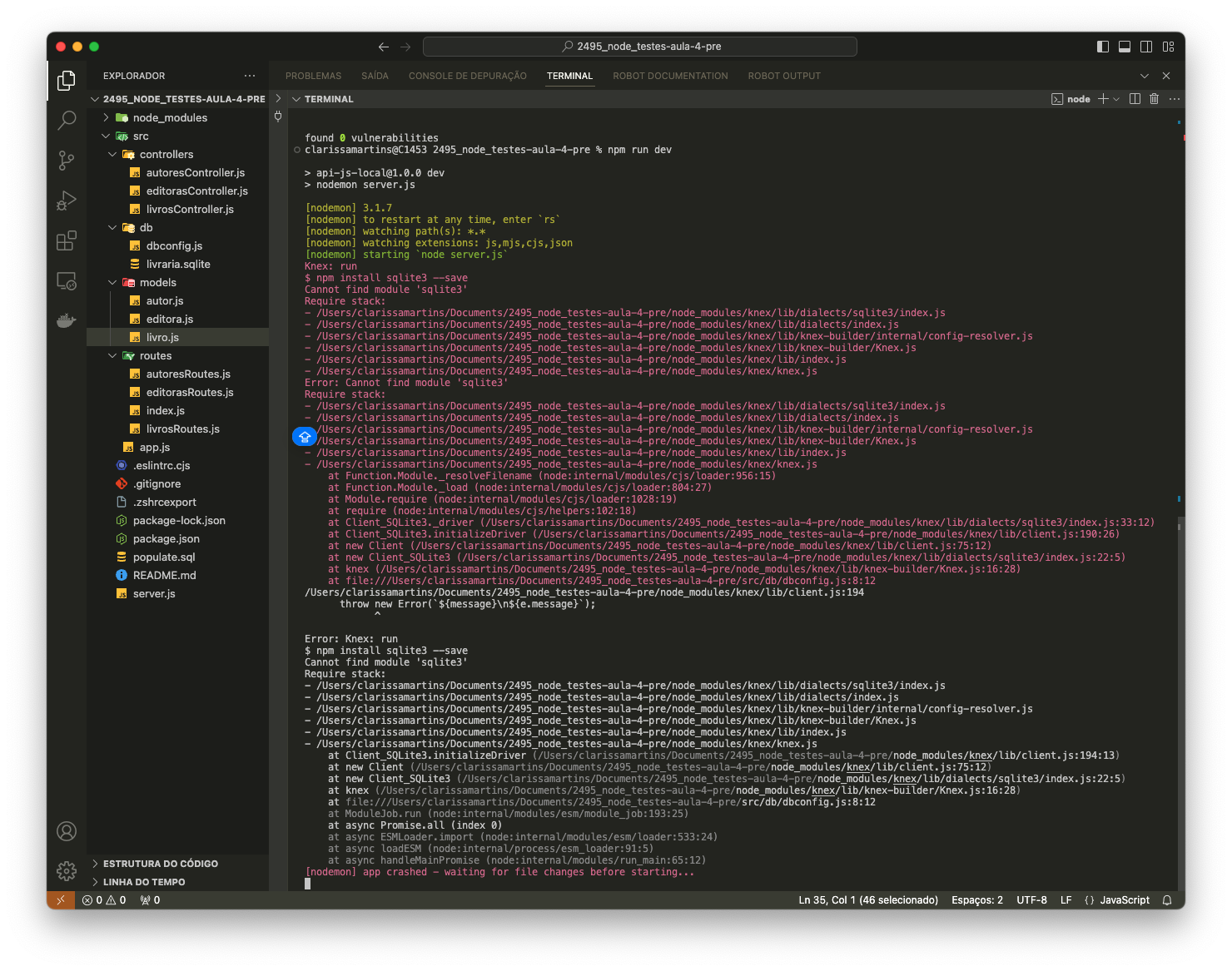Select the node terminal instance
The width and height of the screenshot is (1232, 971).
pos(1071,99)
